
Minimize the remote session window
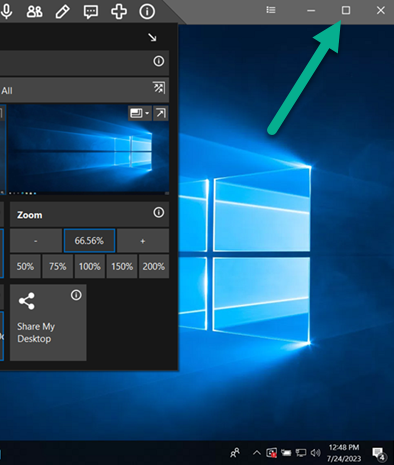[311, 11]
